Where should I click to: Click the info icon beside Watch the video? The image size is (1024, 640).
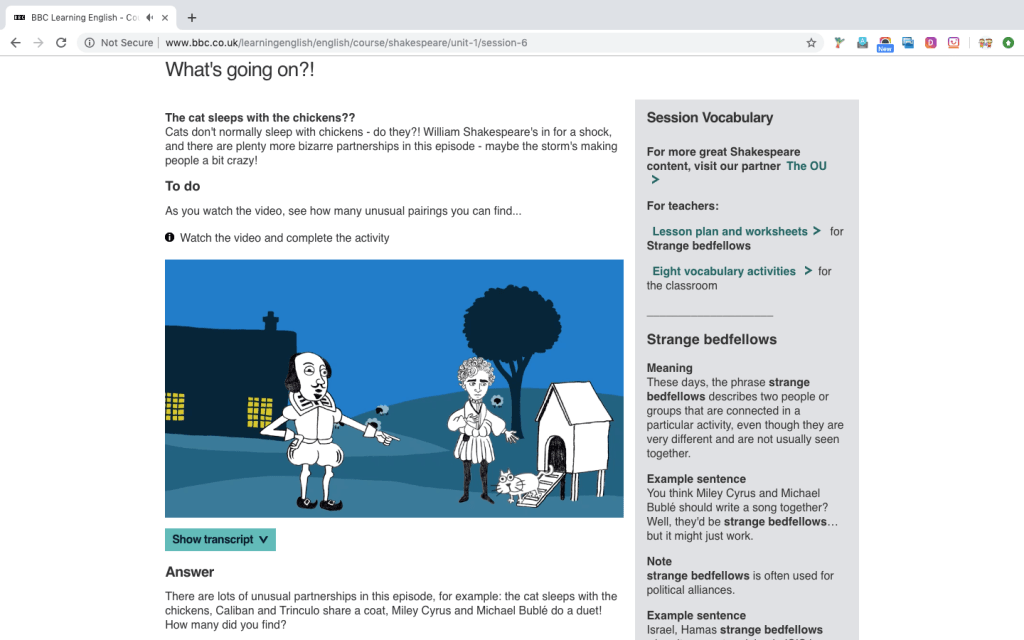click(x=170, y=238)
